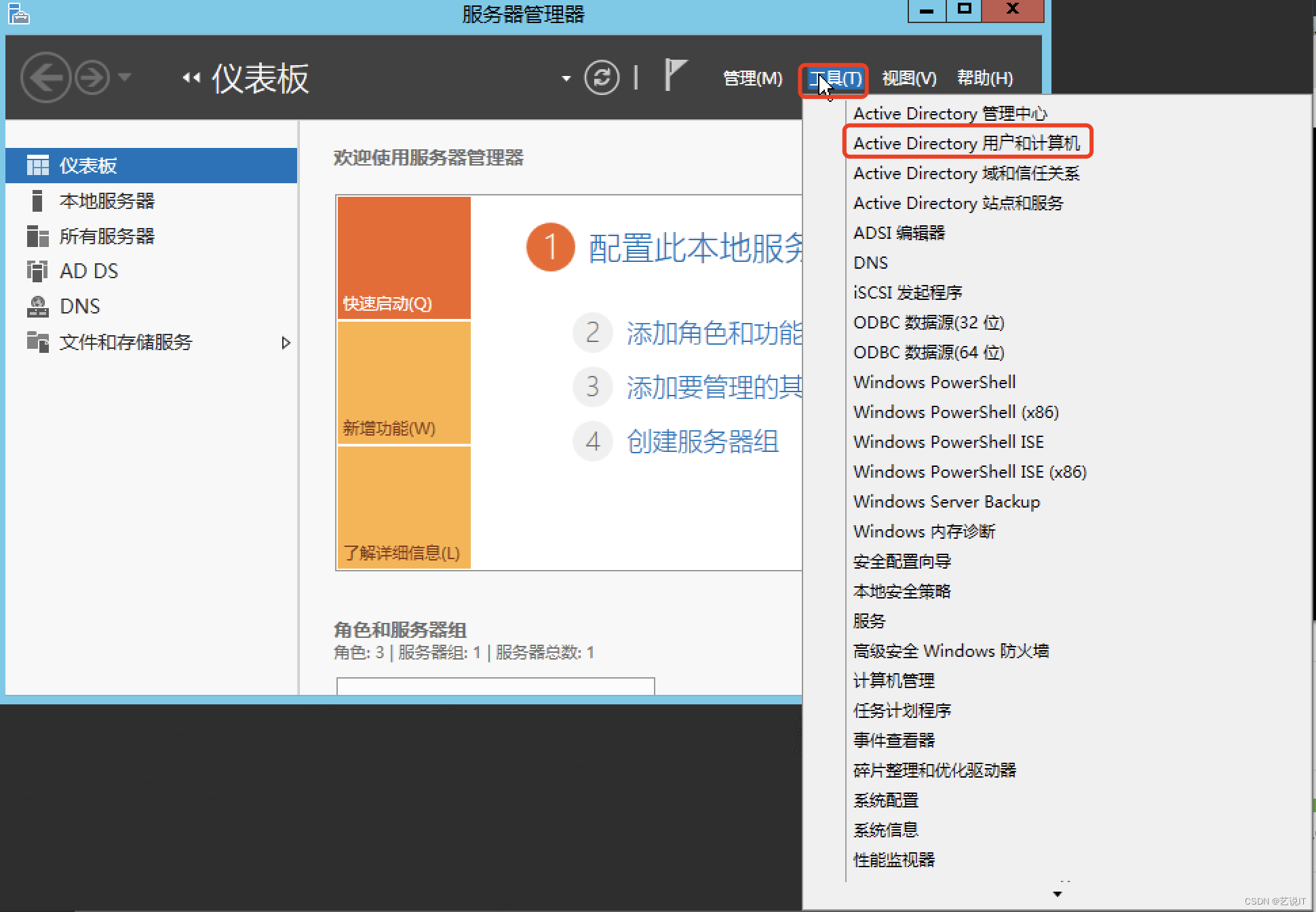Open iSCSI 发起程序 entry

[908, 292]
